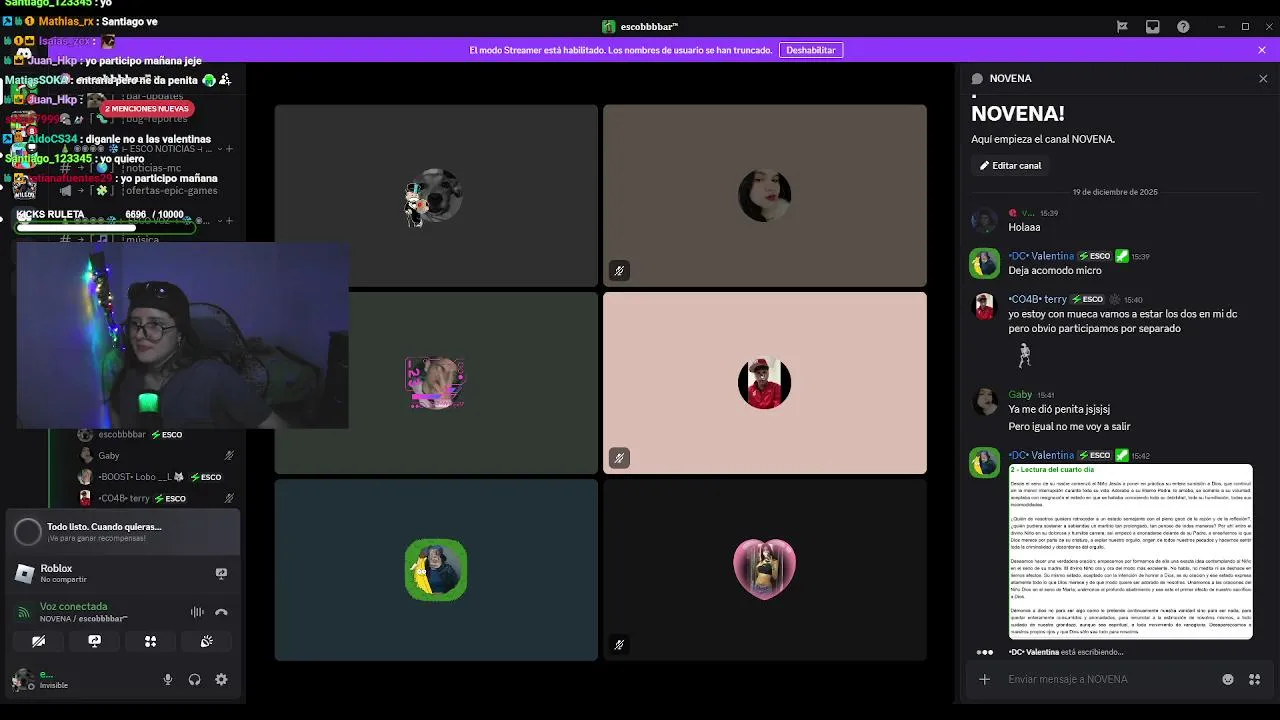Viewport: 1280px width, 720px height.
Task: Click the 'Holaaa' message at 15:39
Action: coord(1024,227)
